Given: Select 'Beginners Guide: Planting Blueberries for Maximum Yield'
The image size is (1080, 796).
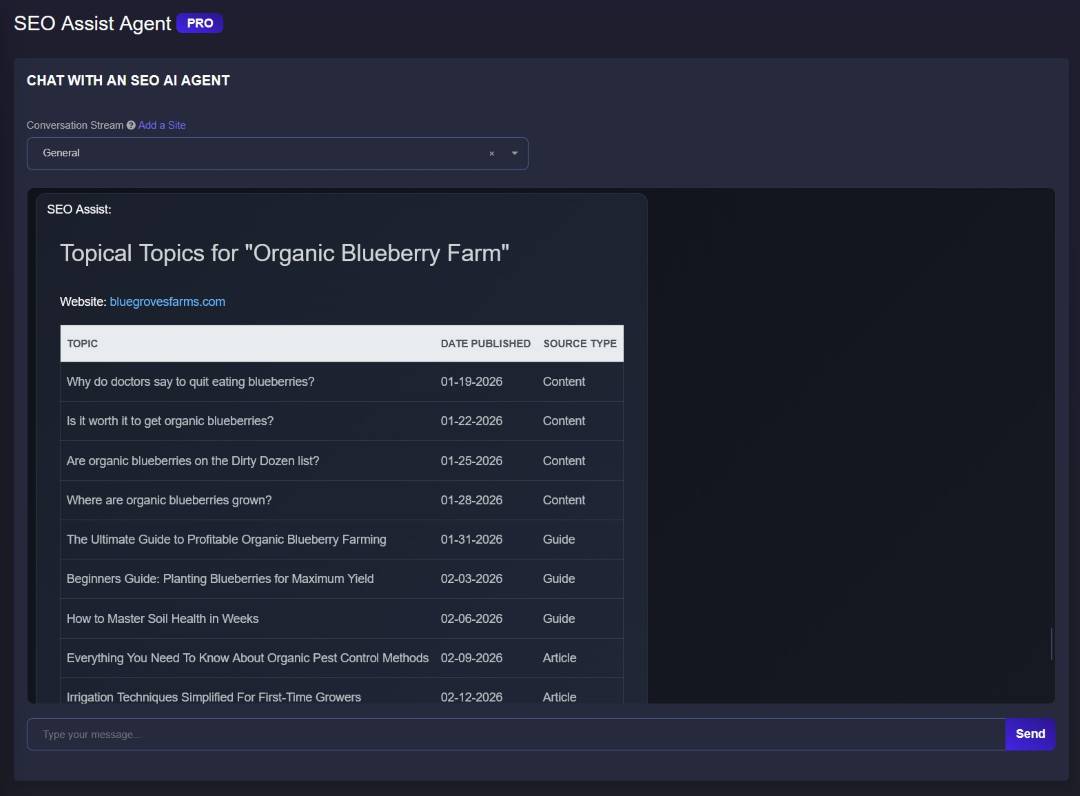Looking at the screenshot, I should 220,578.
